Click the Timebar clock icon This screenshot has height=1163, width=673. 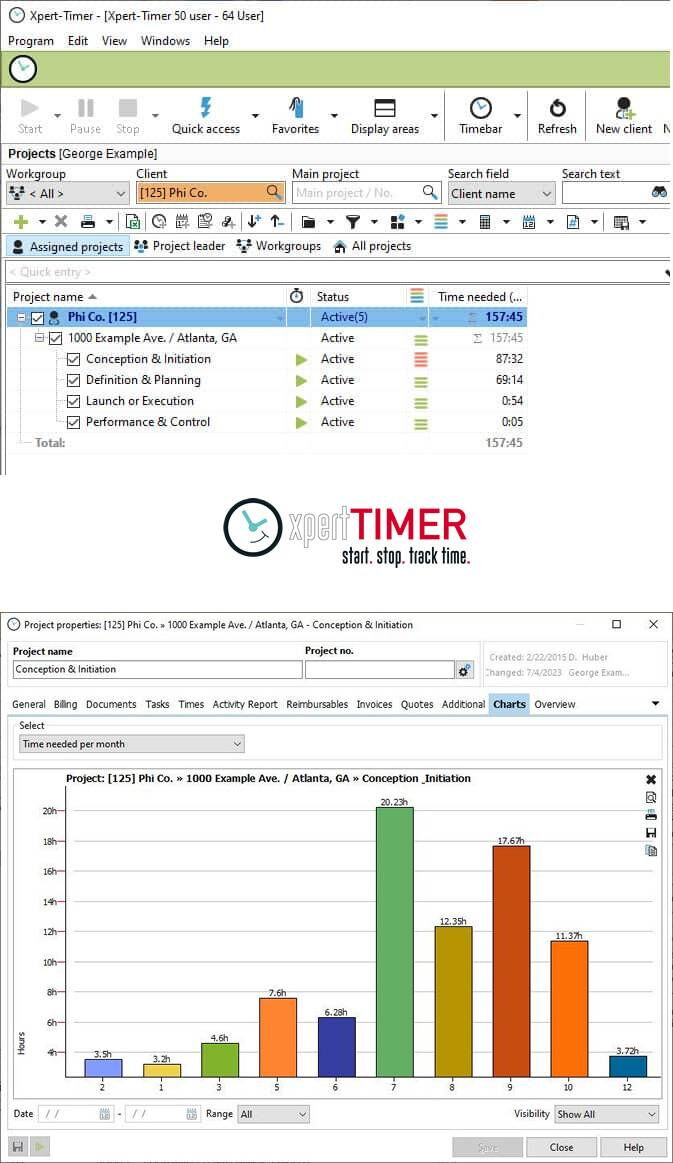click(481, 108)
